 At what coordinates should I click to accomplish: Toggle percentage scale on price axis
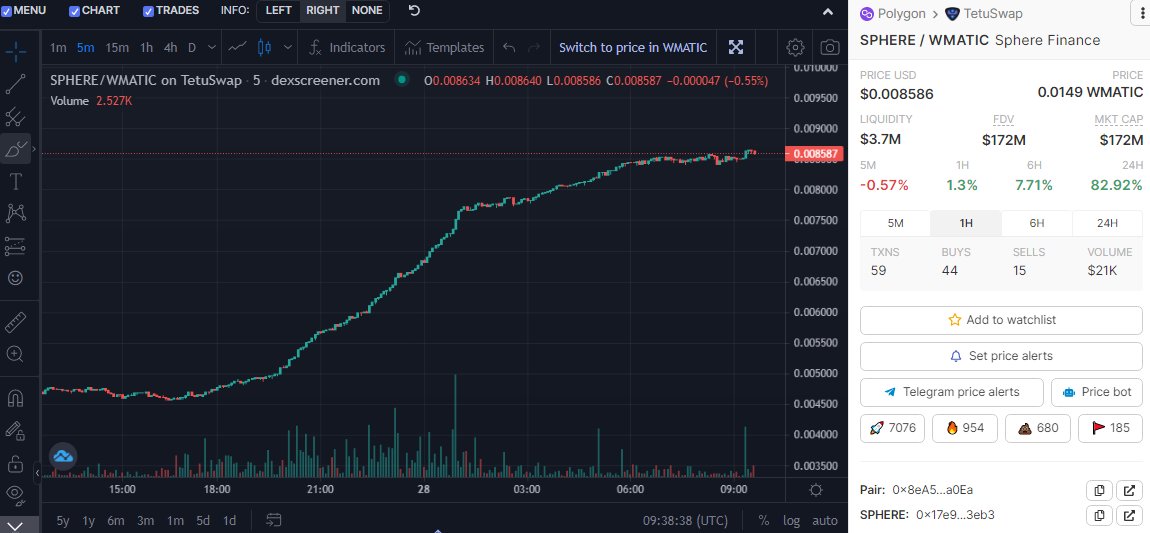(763, 521)
